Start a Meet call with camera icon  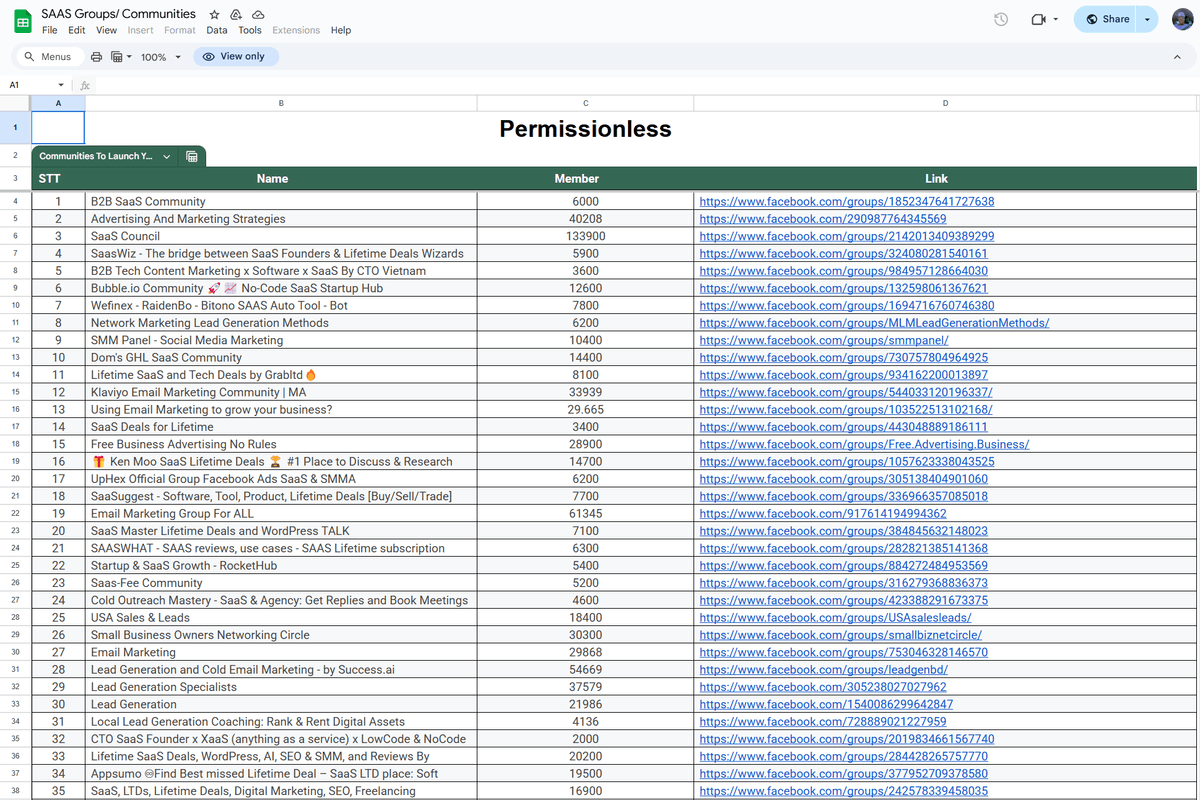click(1037, 19)
